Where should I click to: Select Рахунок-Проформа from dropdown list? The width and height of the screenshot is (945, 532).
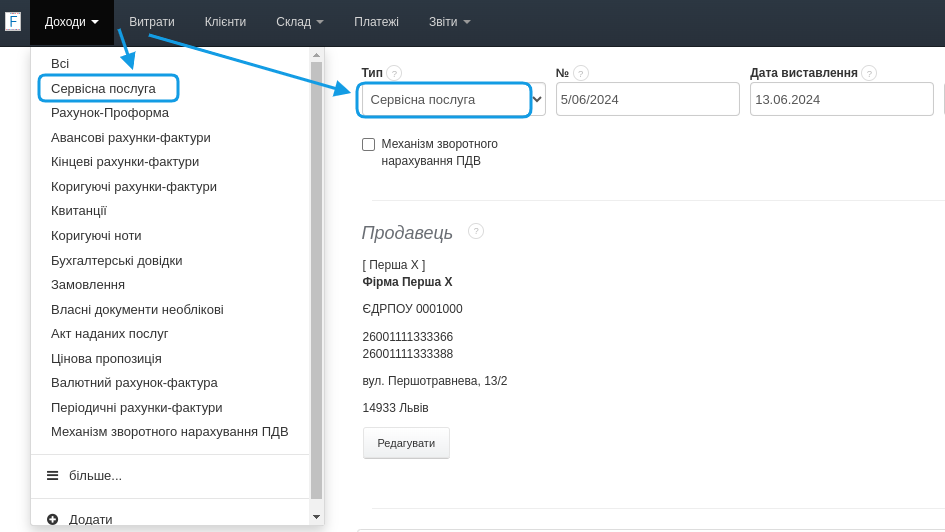[x=110, y=112]
